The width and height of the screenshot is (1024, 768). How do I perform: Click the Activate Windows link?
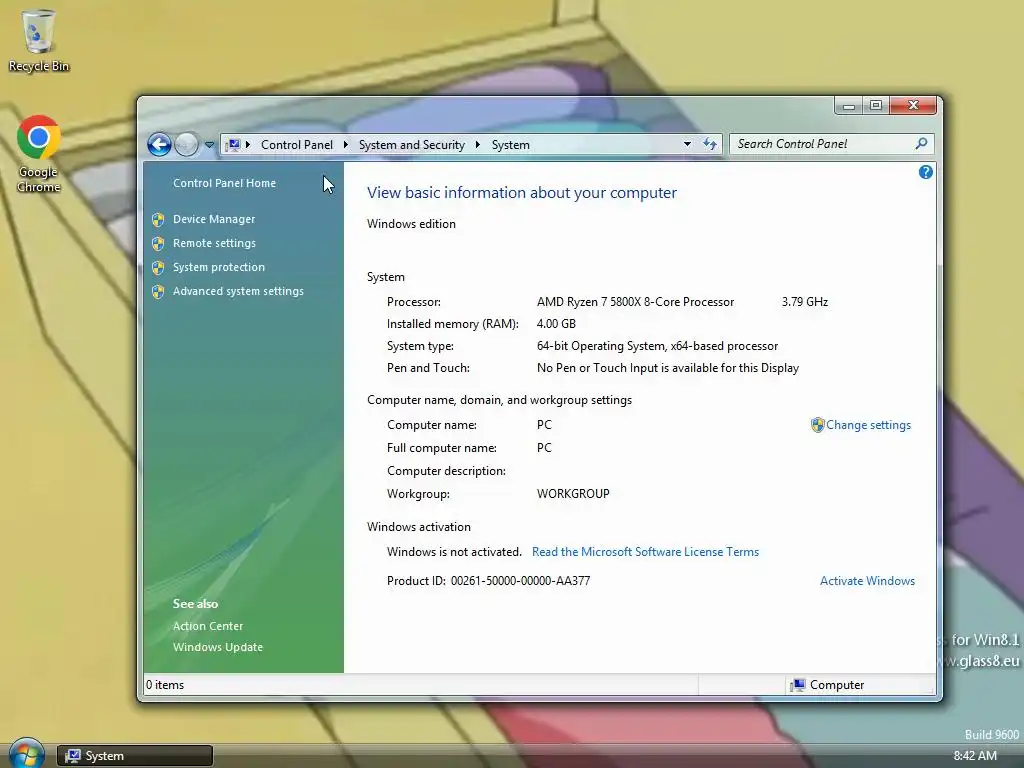pos(867,581)
